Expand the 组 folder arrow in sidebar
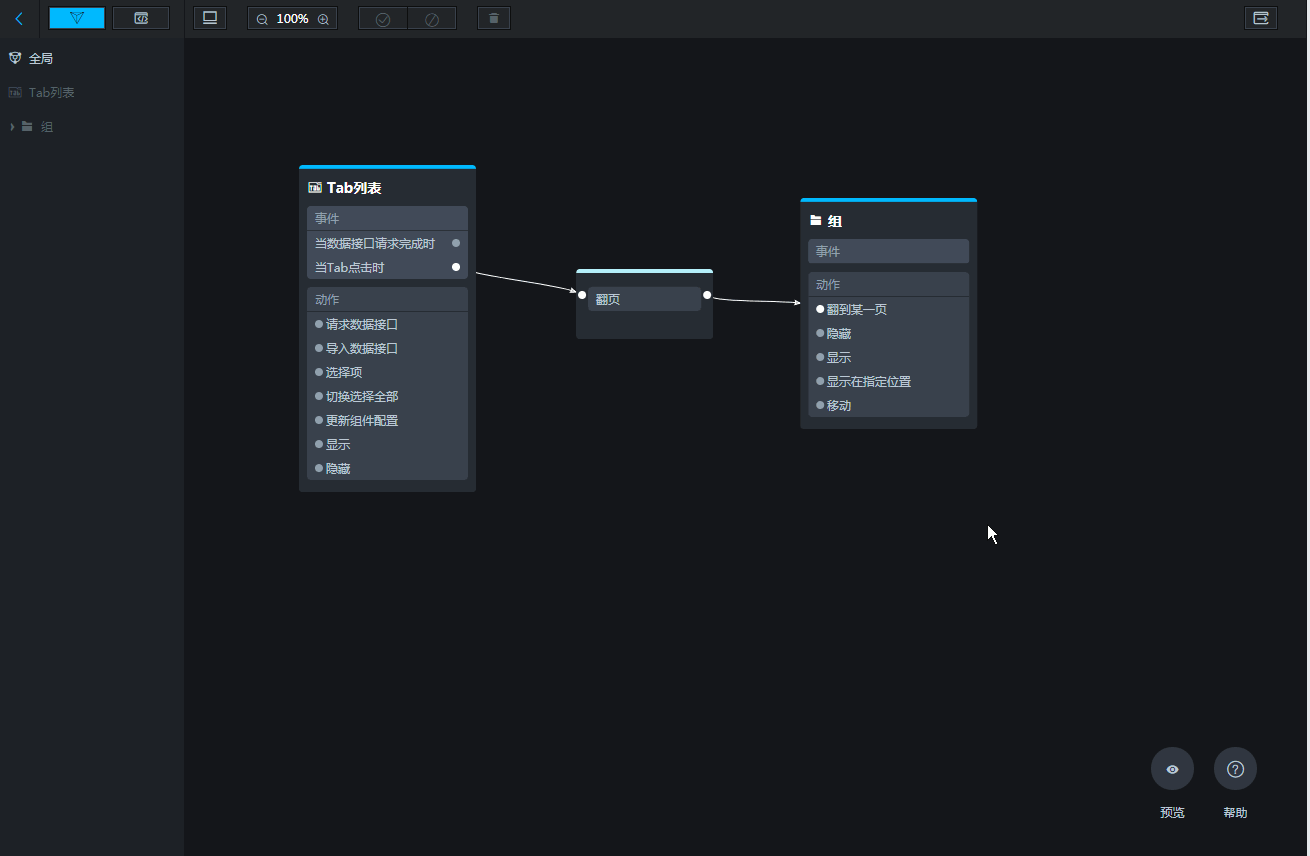Image resolution: width=1310 pixels, height=856 pixels. tap(12, 127)
